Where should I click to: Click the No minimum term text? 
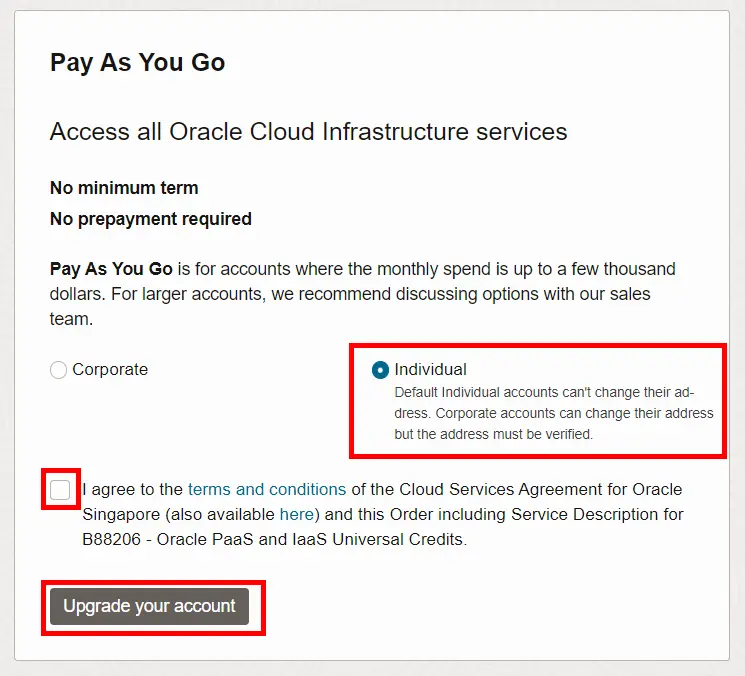(x=124, y=188)
